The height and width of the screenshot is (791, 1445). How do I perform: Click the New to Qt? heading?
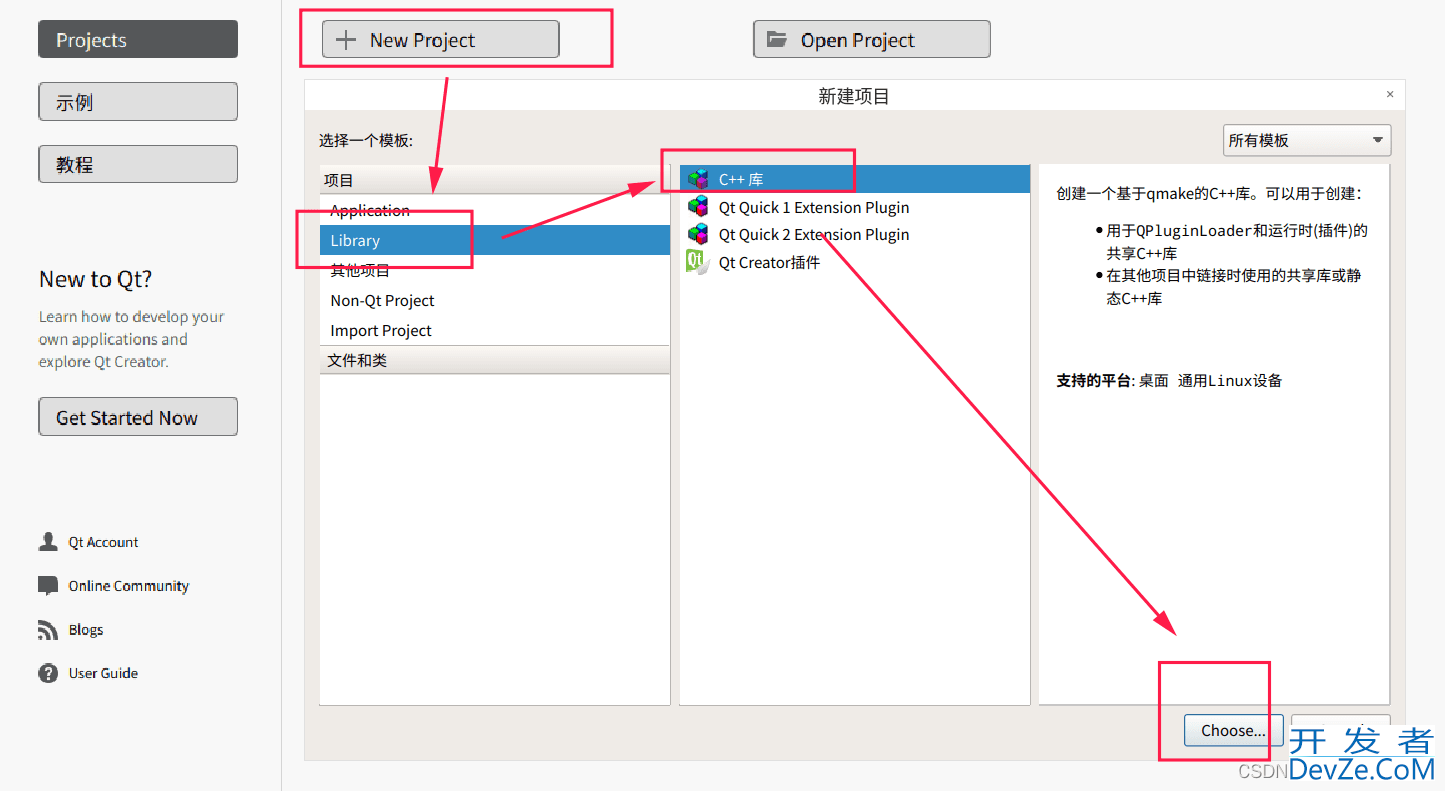(x=95, y=279)
